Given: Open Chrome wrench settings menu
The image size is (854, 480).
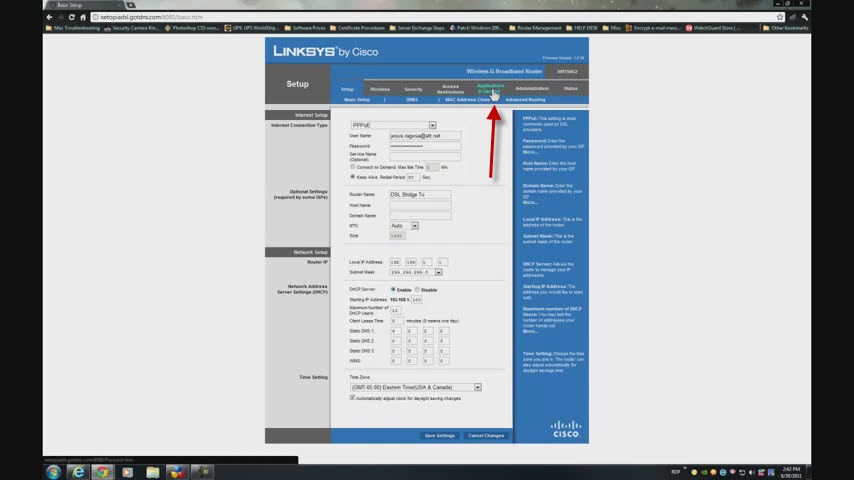Looking at the screenshot, I should click(x=804, y=17).
